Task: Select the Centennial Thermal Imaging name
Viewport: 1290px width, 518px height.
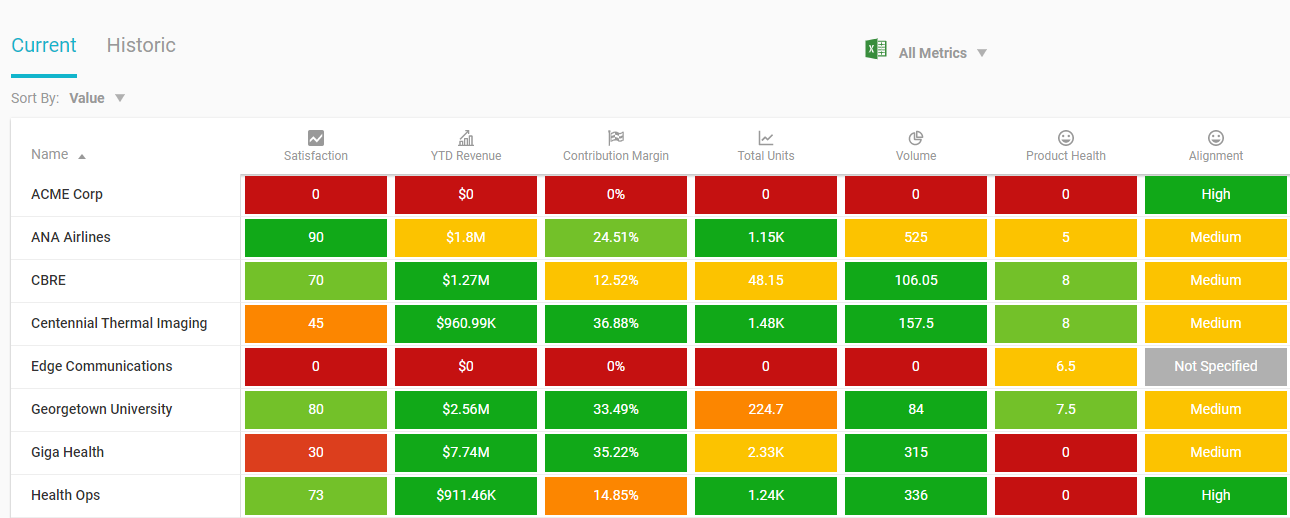Action: [x=119, y=324]
